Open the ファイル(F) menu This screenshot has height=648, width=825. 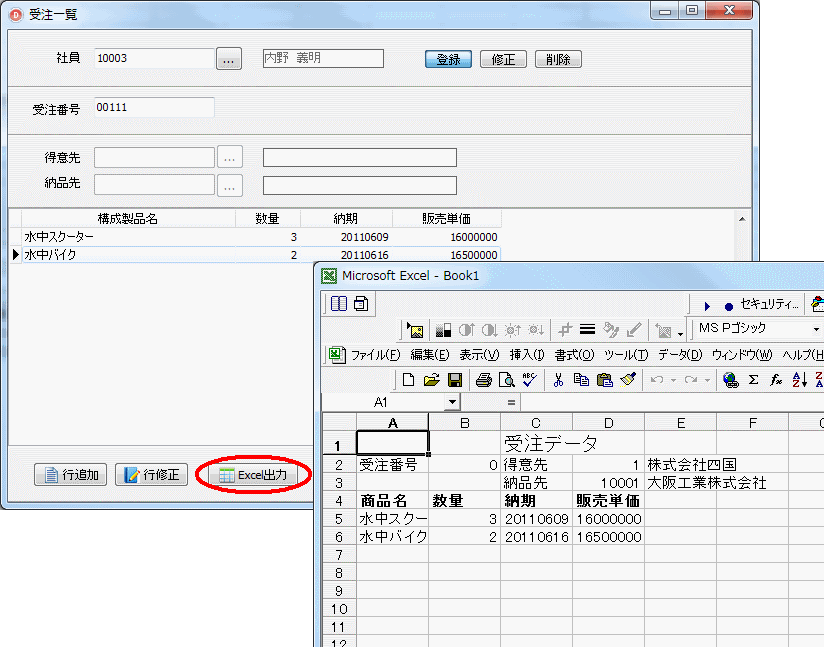coord(375,355)
